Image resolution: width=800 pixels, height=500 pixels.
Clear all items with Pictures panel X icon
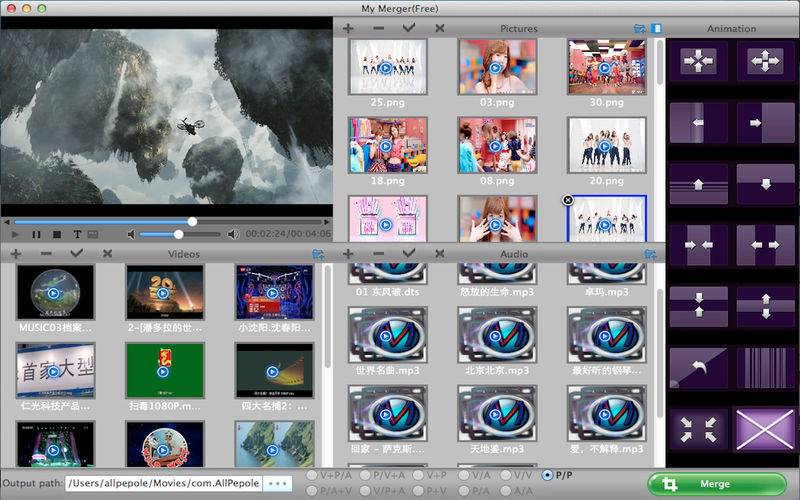(440, 28)
